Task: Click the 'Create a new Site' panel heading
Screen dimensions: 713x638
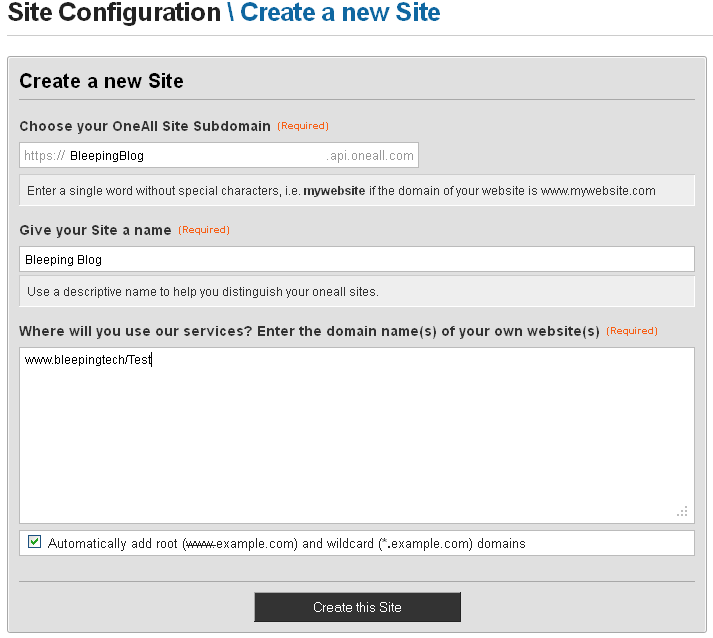Action: pyautogui.click(x=101, y=81)
